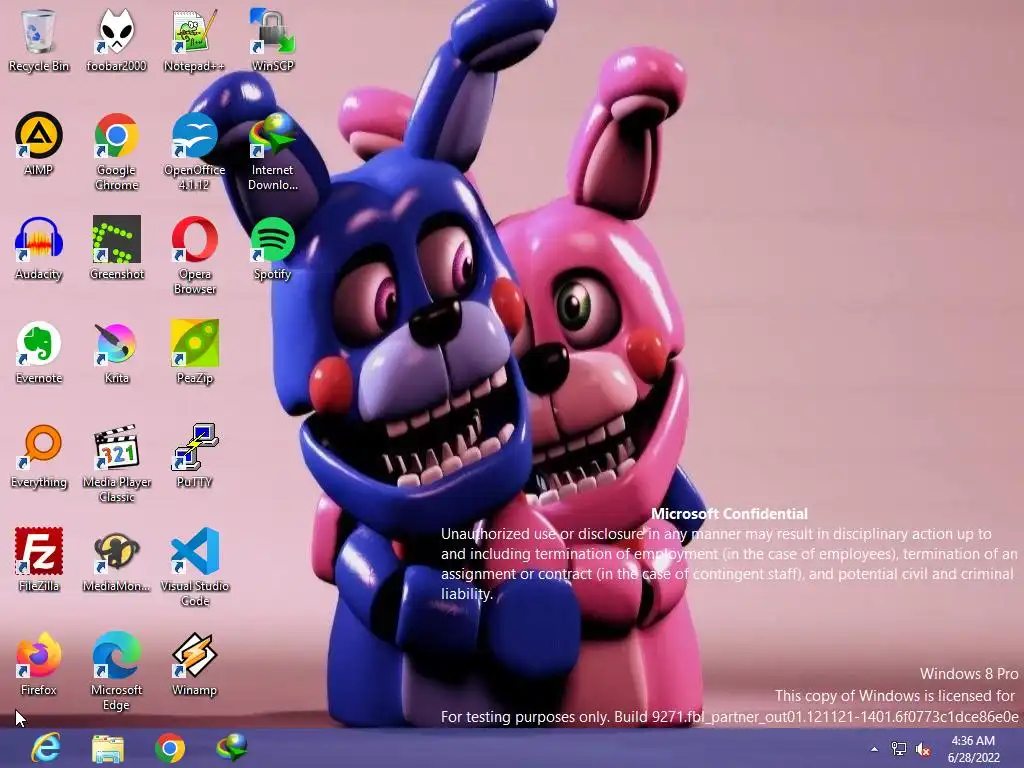Launch foobar2000 from the desktop
Screen dimensions: 1024x768
(x=116, y=40)
